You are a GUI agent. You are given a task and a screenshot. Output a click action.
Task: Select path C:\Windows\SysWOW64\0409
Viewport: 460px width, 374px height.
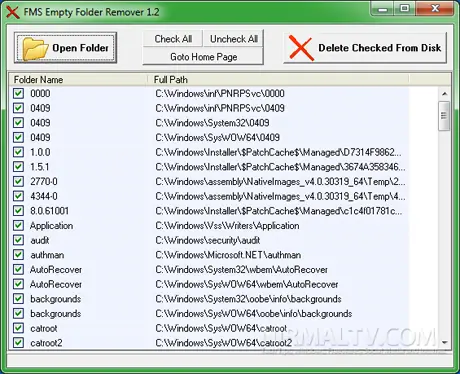(x=217, y=137)
